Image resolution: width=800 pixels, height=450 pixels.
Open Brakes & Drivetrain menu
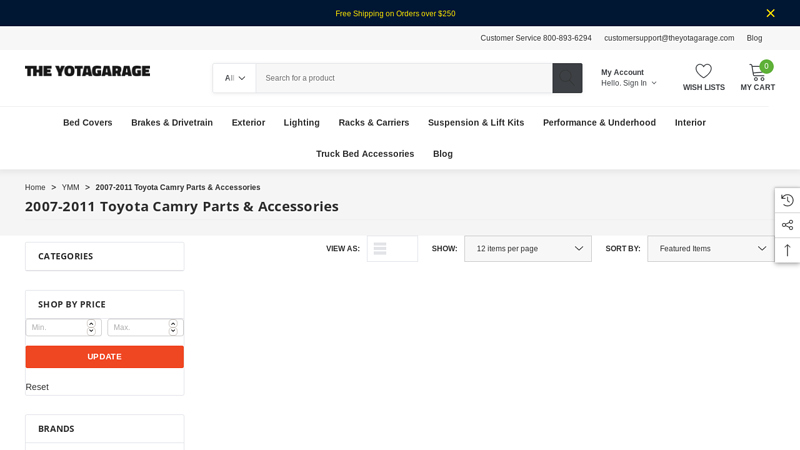172,122
